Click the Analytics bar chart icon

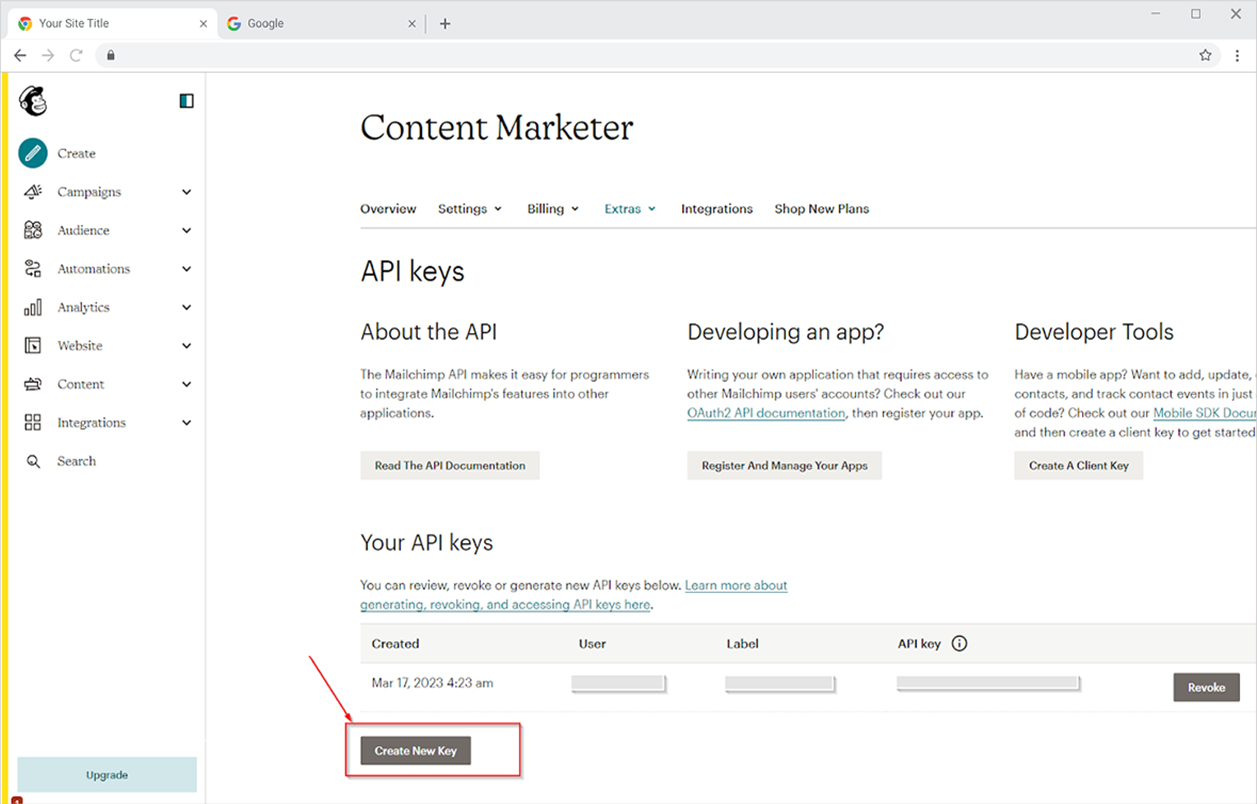[33, 307]
